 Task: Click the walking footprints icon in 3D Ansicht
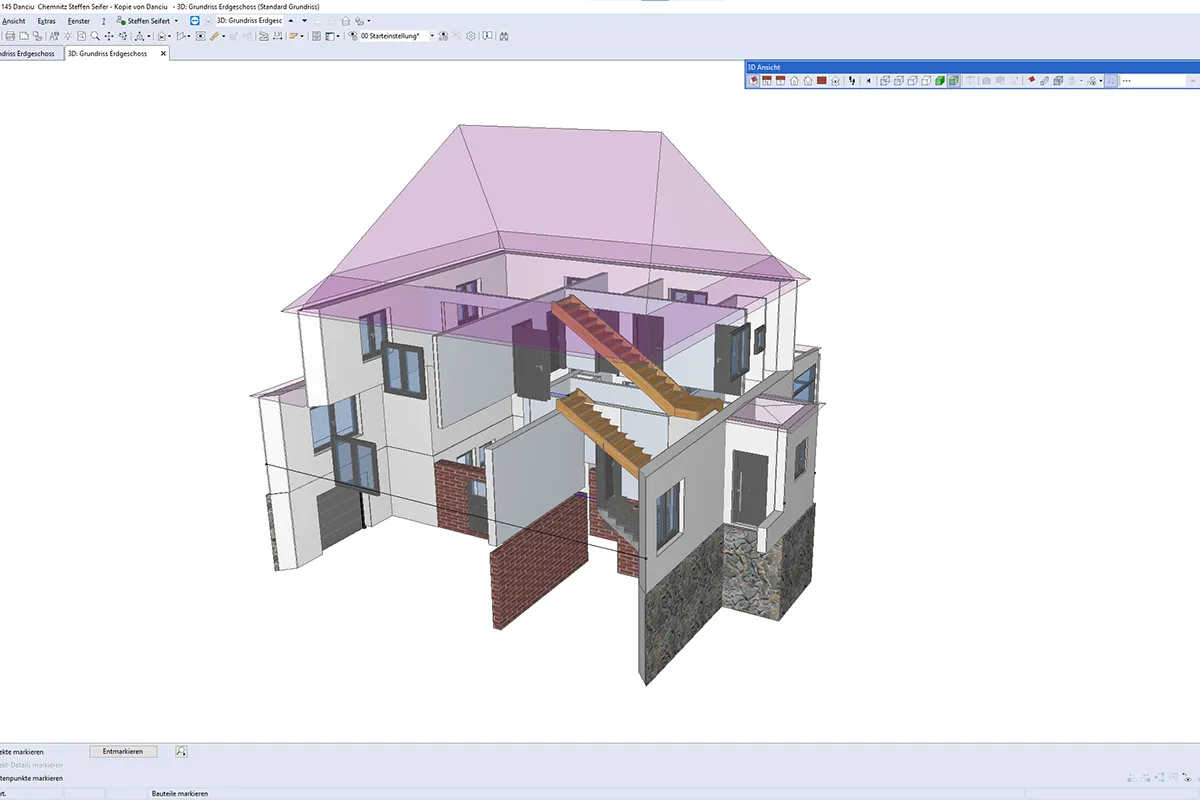point(852,81)
